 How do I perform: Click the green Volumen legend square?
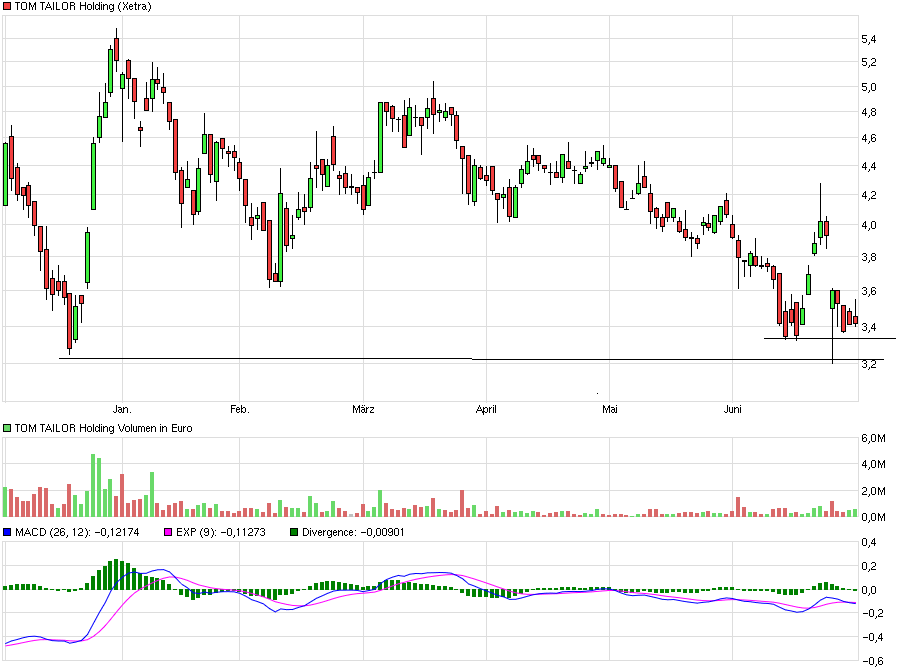7,428
